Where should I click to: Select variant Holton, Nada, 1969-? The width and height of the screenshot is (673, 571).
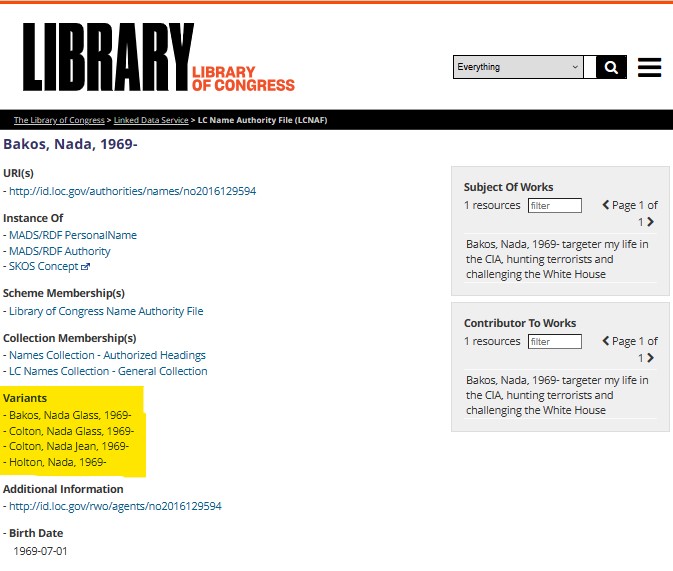point(58,462)
